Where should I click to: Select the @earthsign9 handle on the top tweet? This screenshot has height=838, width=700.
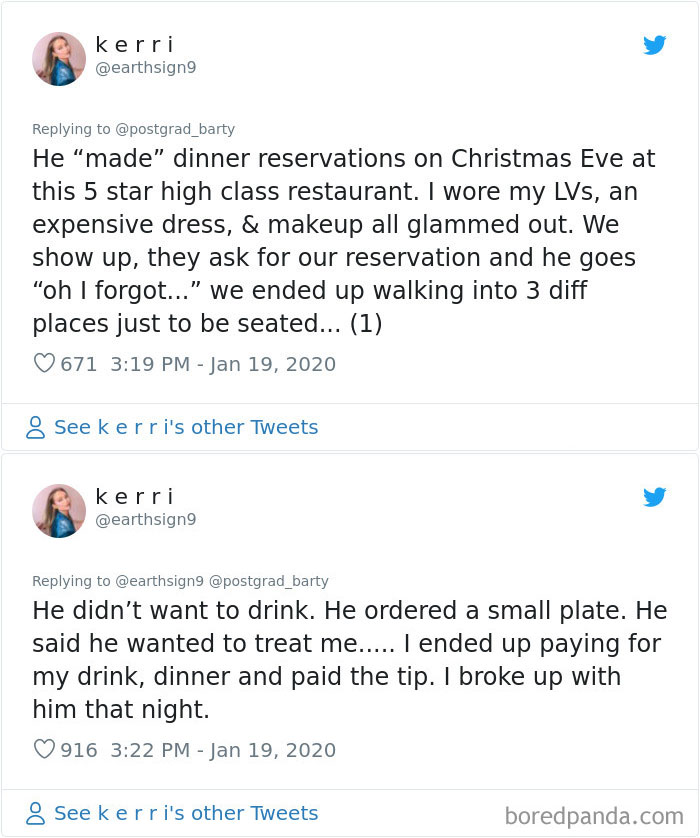click(145, 69)
